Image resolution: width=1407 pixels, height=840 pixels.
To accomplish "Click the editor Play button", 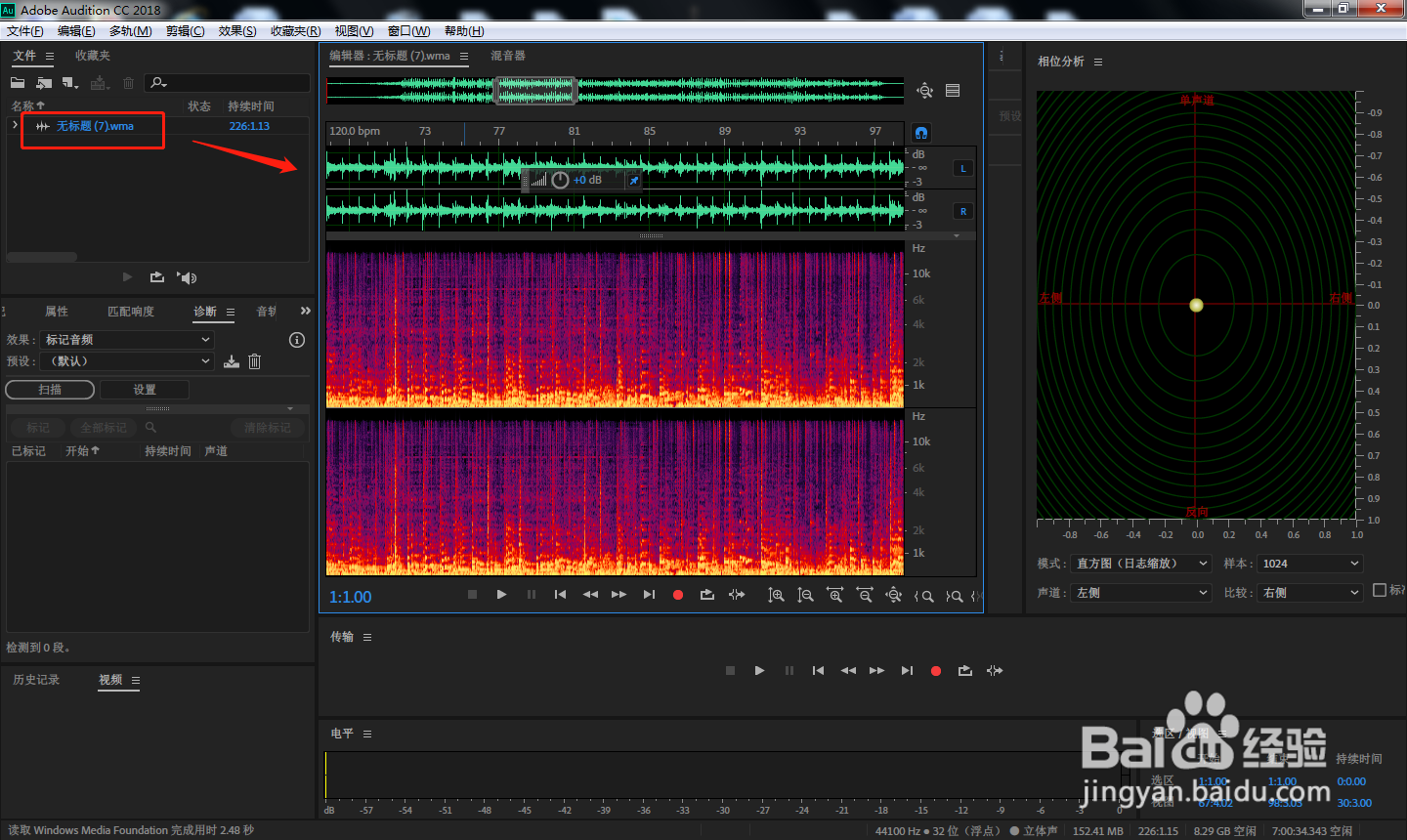I will pyautogui.click(x=501, y=594).
